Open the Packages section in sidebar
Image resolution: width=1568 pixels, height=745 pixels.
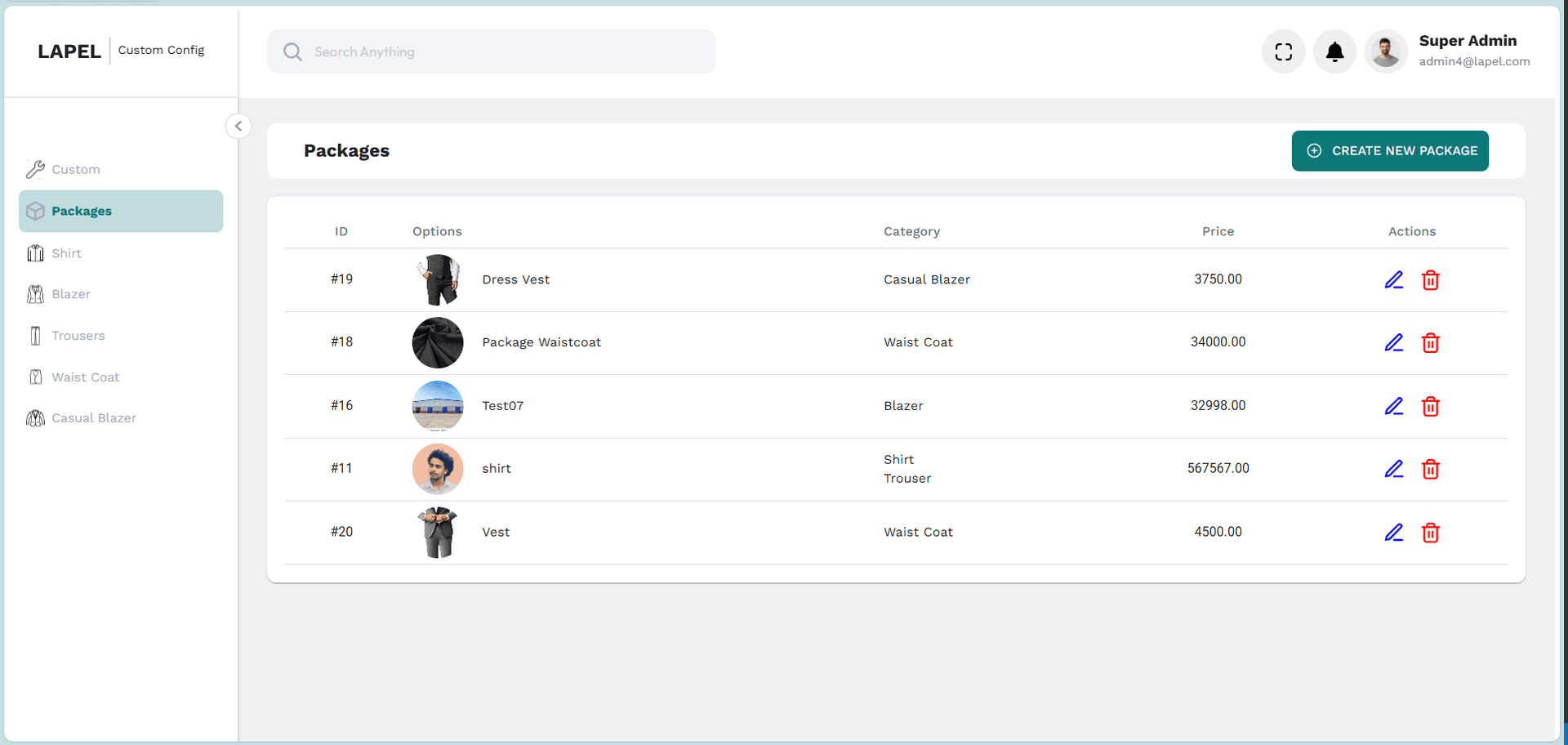coord(82,211)
